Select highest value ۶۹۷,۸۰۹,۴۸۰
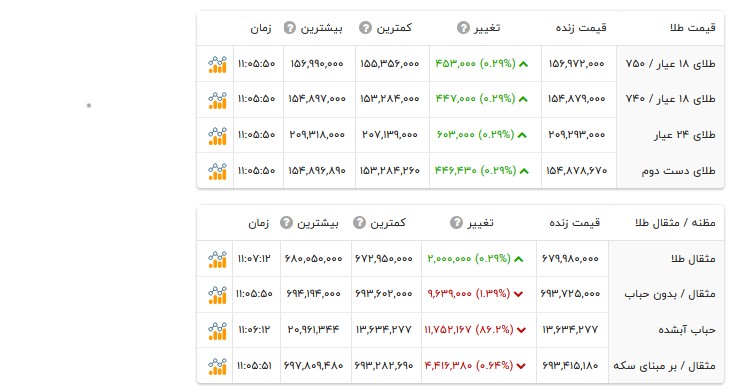 click(x=313, y=366)
